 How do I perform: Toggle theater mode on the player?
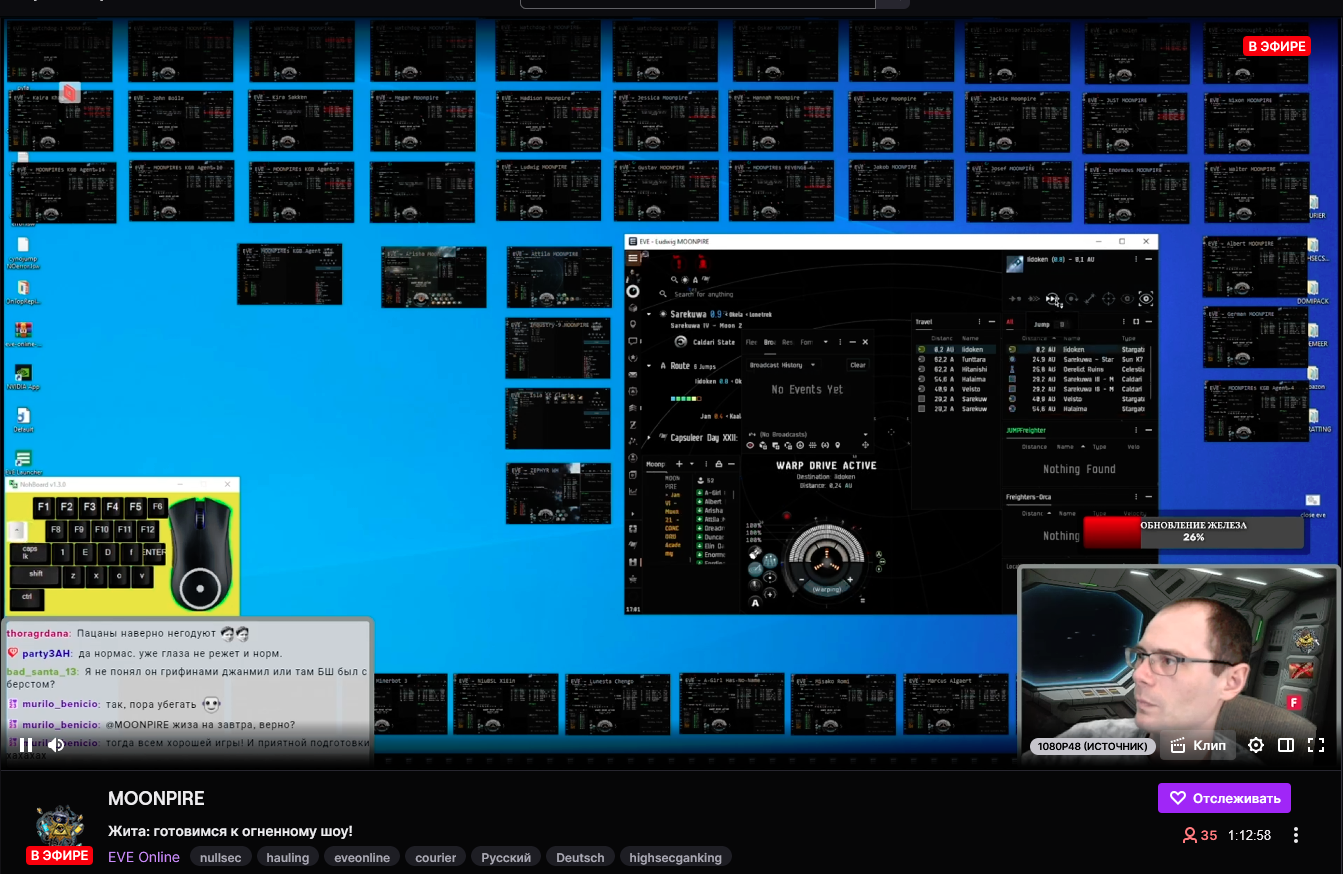1286,745
